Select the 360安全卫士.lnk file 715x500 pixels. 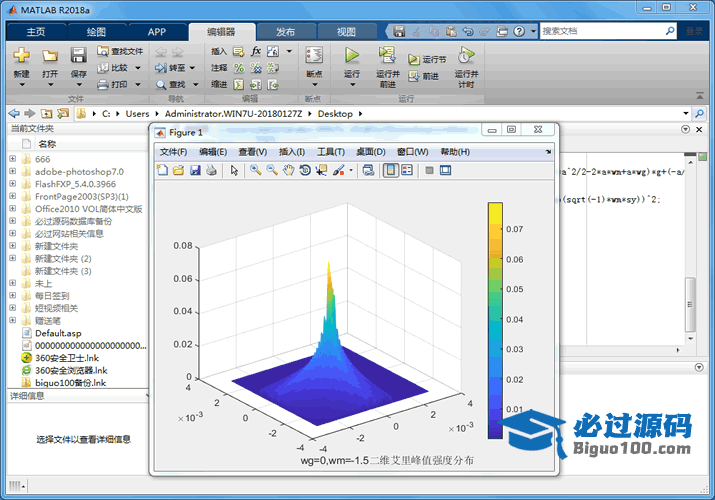(67, 358)
